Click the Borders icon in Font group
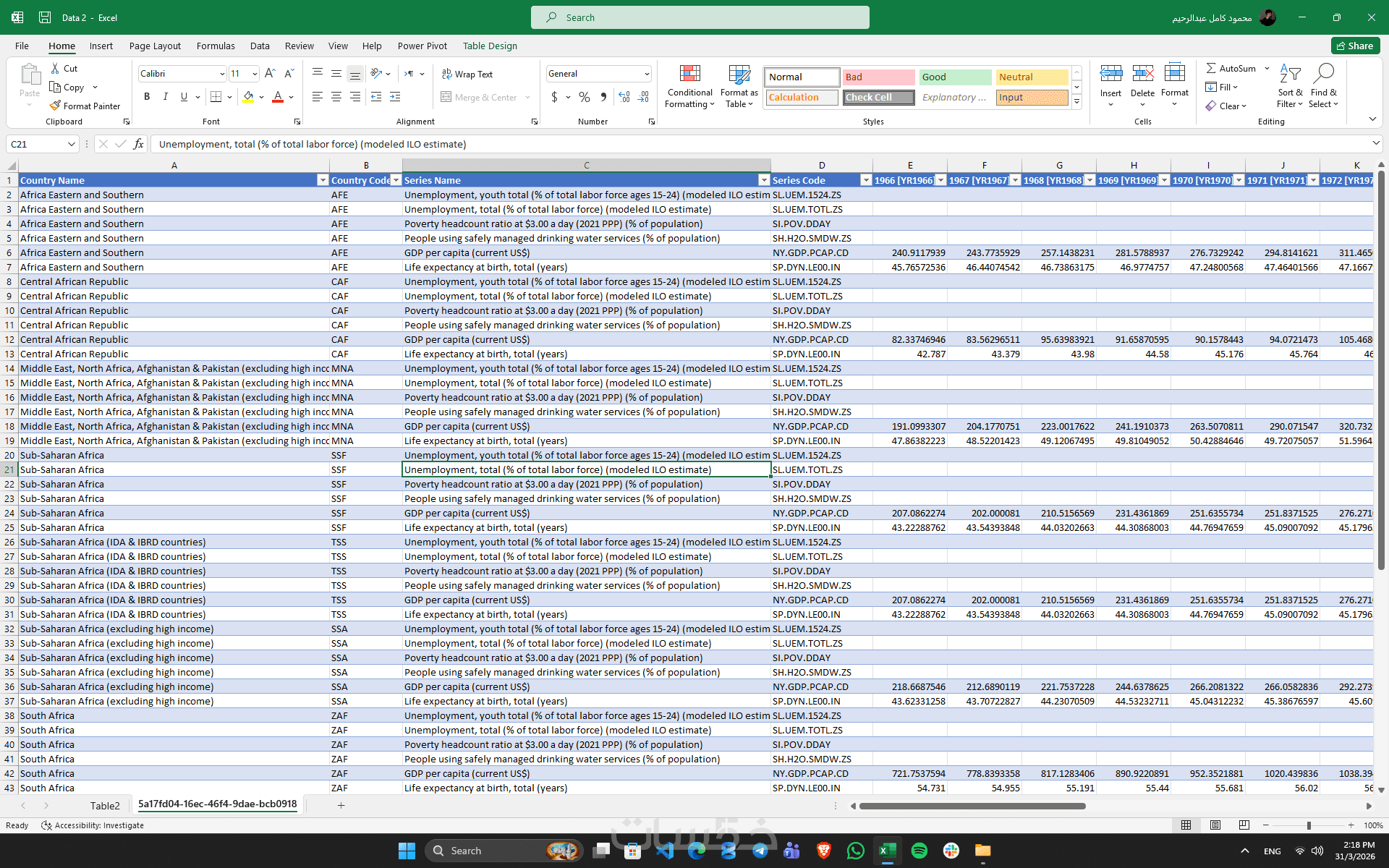This screenshot has width=1389, height=868. pos(216,97)
